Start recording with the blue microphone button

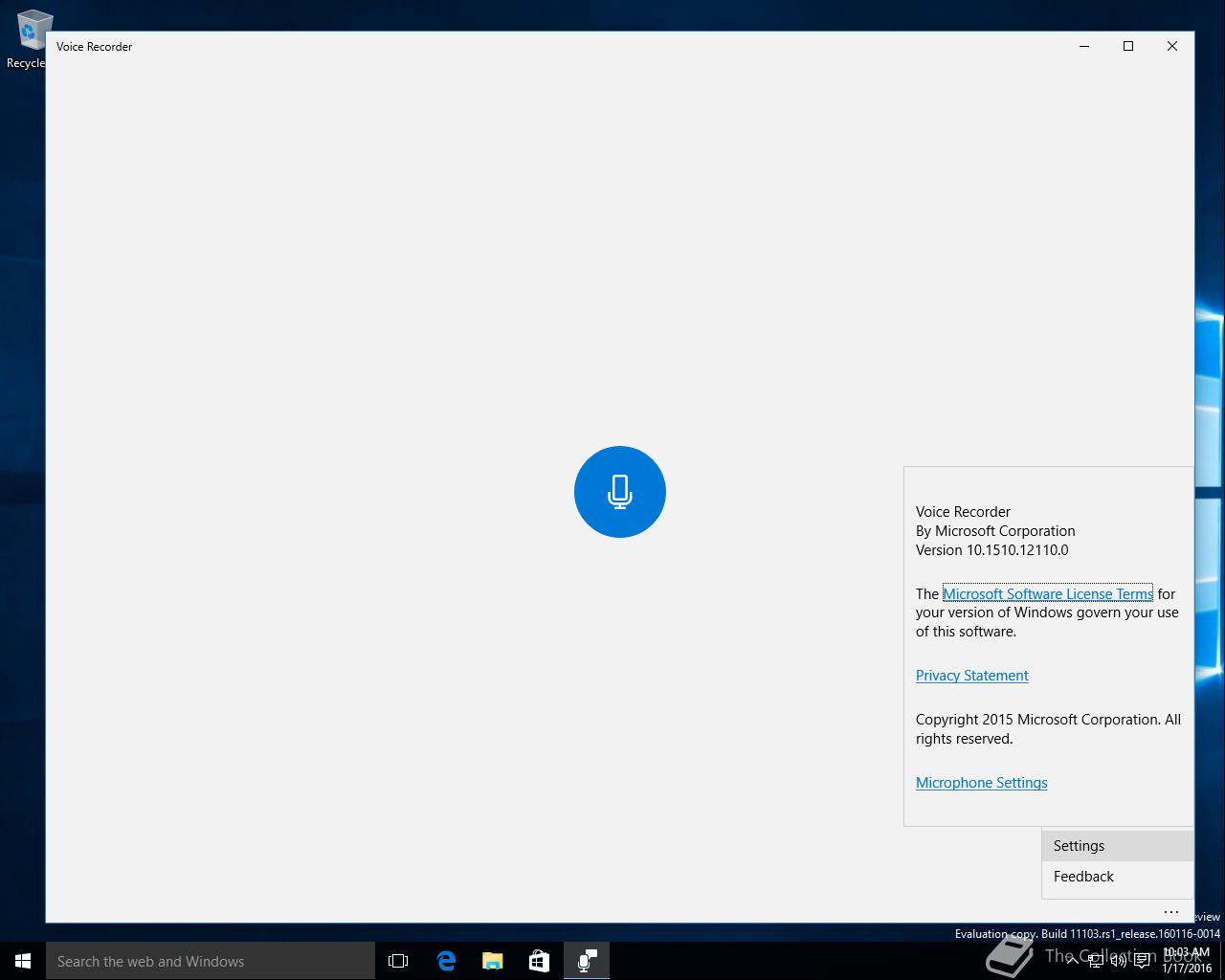620,492
